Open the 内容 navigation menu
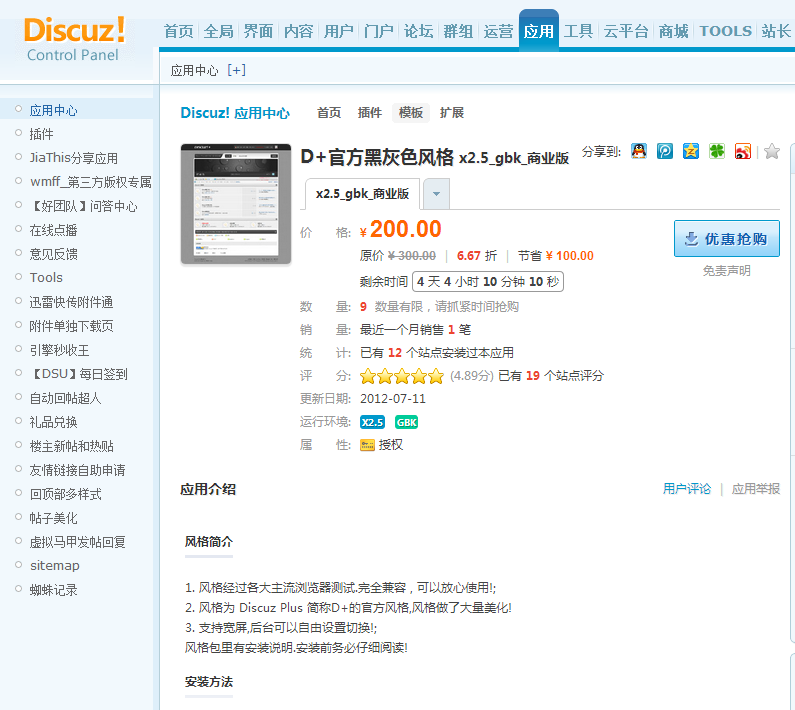The image size is (795, 710). click(x=299, y=31)
